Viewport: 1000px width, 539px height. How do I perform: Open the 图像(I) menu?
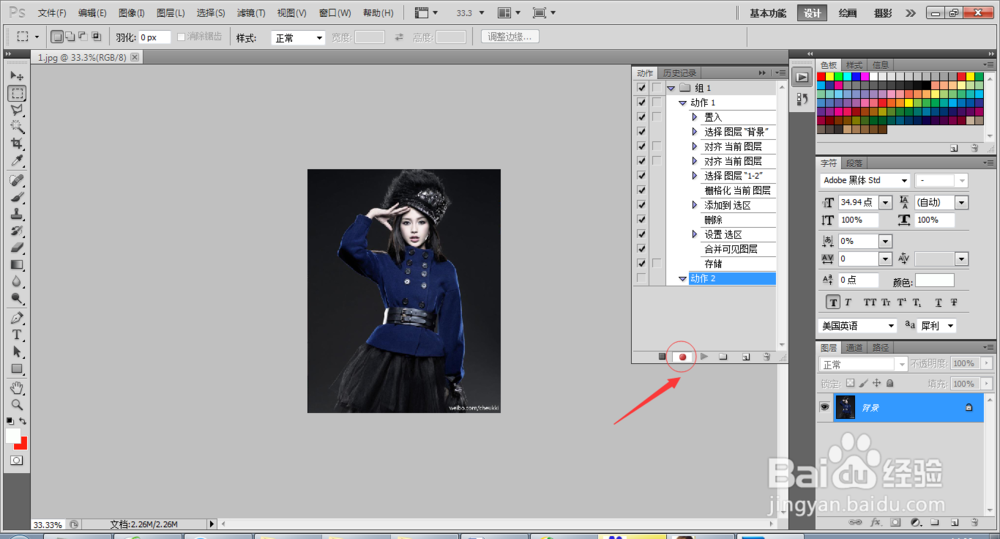131,13
